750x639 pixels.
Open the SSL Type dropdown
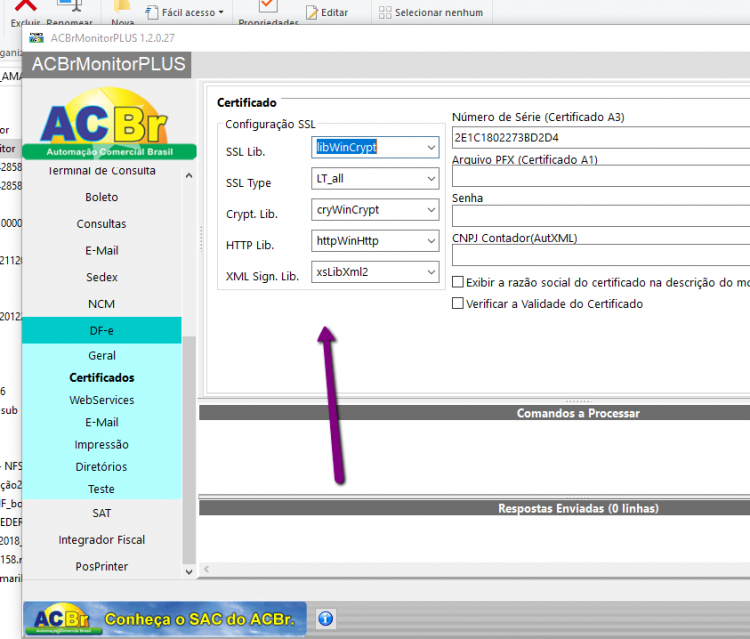click(x=375, y=178)
